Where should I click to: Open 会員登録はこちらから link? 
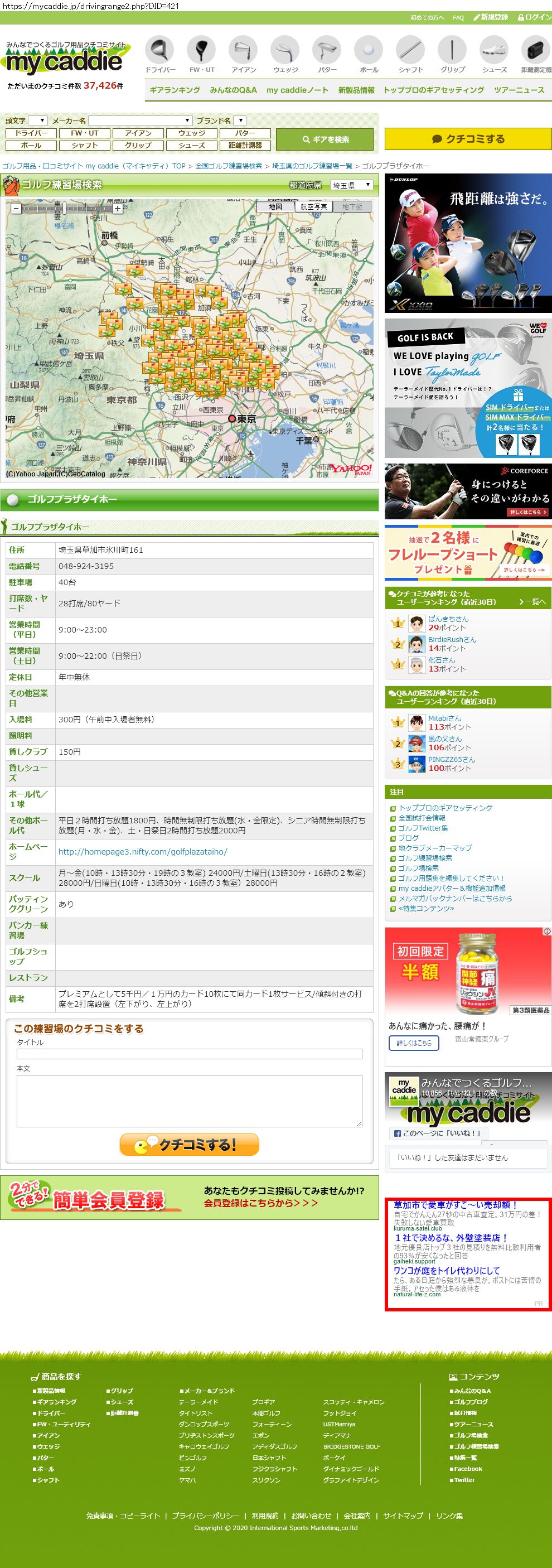click(x=260, y=1203)
